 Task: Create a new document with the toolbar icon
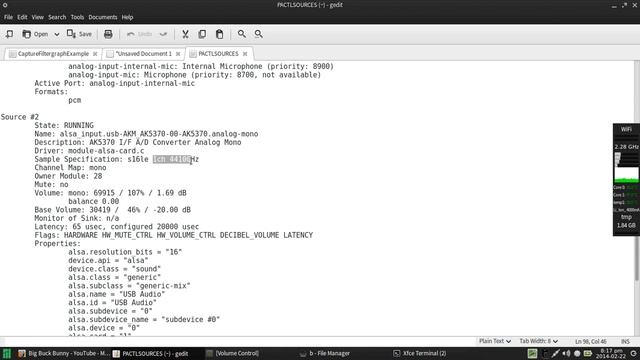point(9,34)
